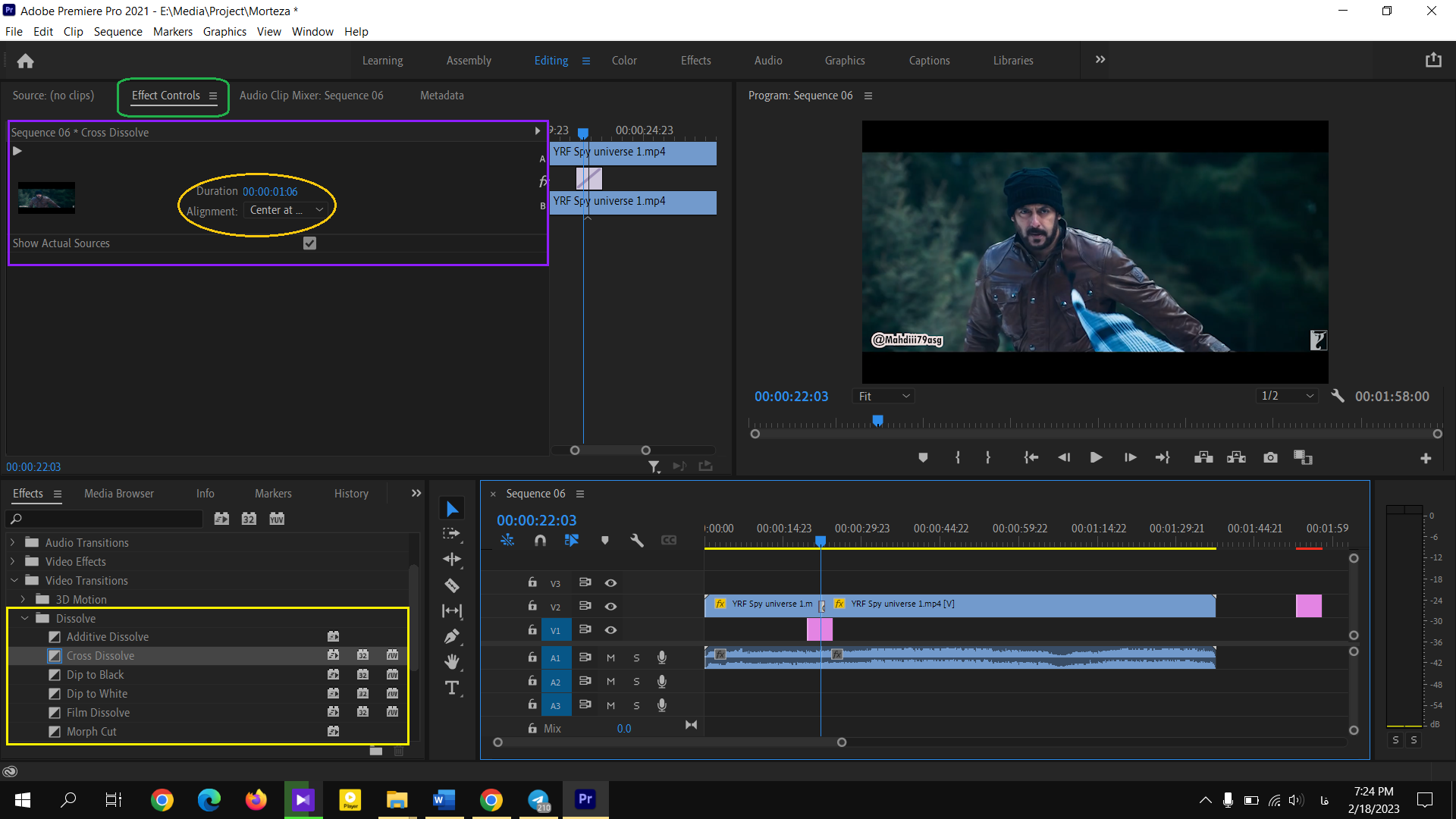Select the Hand tool in timeline
Image resolution: width=1456 pixels, height=819 pixels.
pyautogui.click(x=452, y=661)
